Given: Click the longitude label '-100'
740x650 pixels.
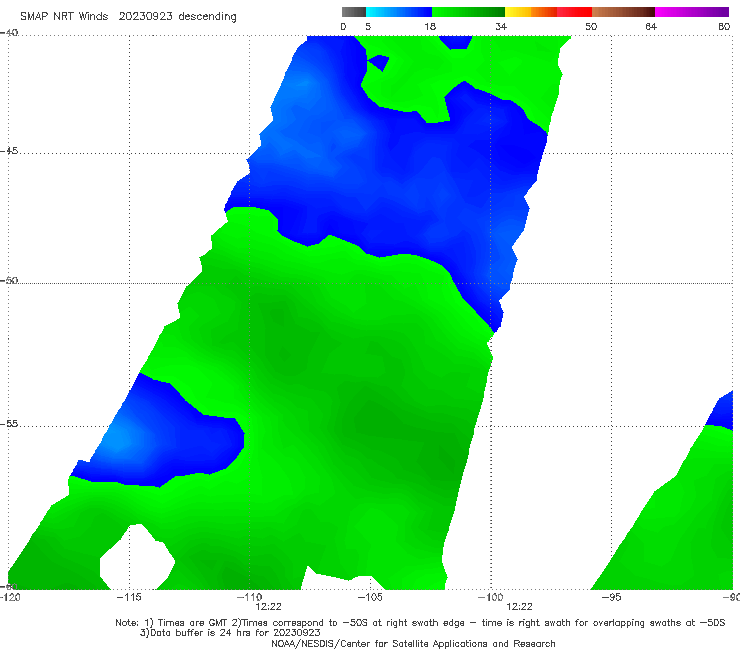Looking at the screenshot, I should (490, 597).
